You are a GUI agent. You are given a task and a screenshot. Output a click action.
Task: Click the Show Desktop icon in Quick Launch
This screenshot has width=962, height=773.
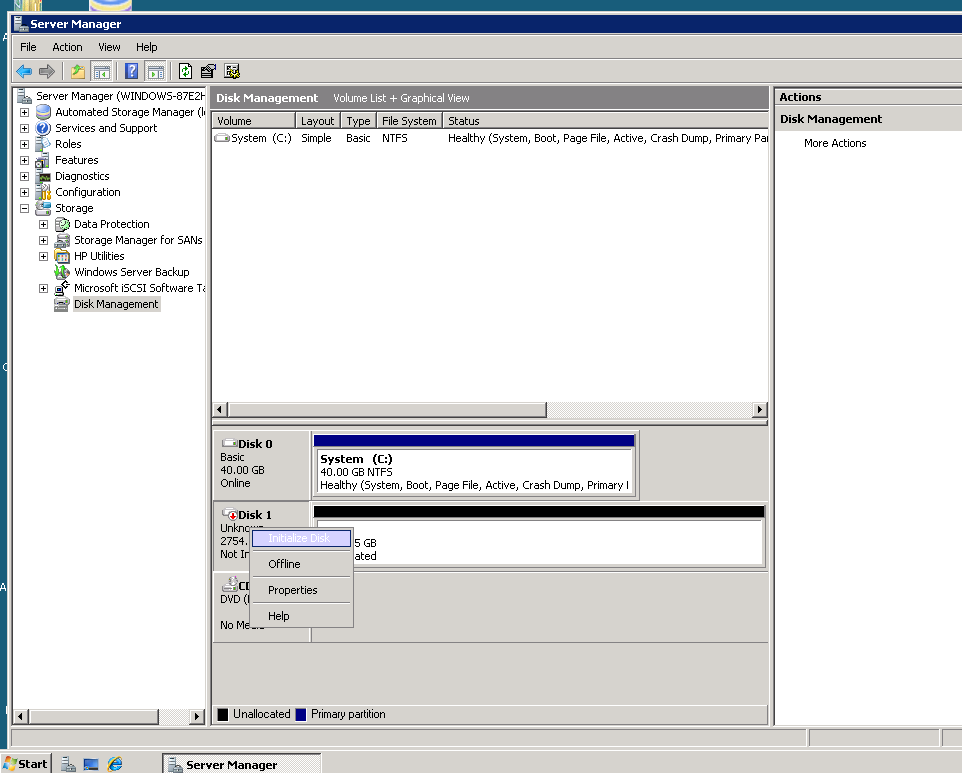pos(91,764)
